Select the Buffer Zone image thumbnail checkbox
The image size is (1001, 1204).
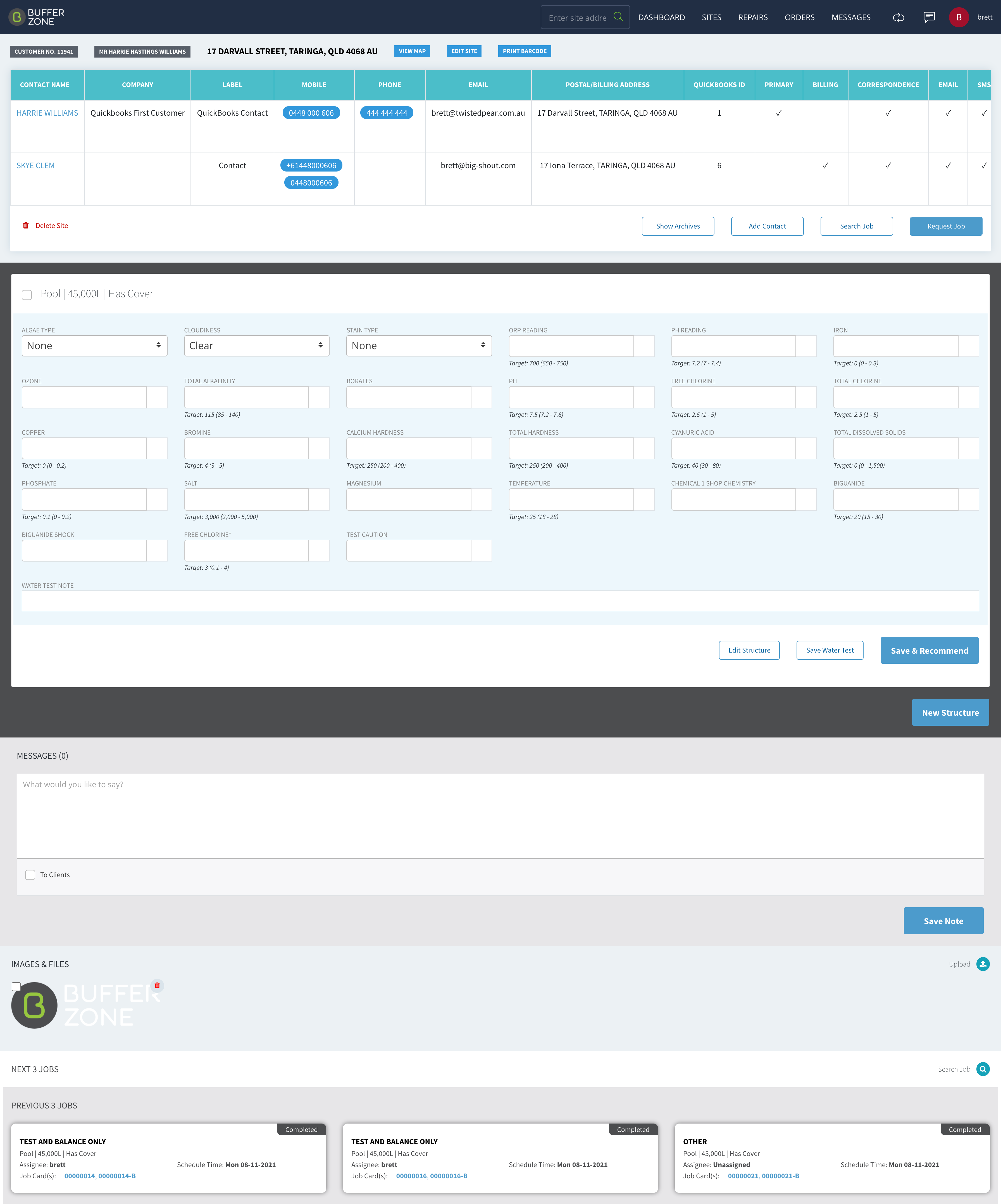coord(16,986)
